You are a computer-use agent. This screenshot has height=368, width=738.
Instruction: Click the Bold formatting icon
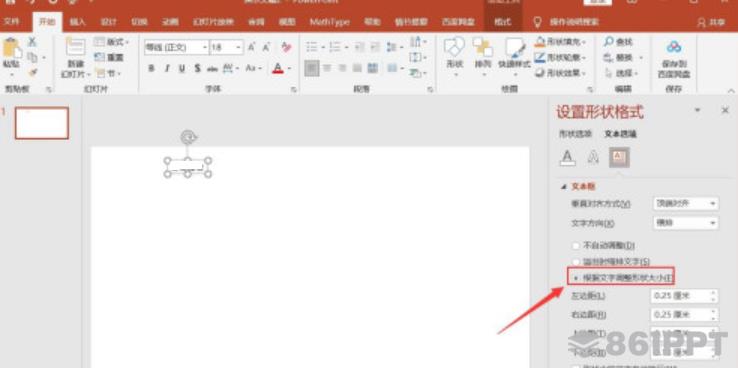pos(151,69)
